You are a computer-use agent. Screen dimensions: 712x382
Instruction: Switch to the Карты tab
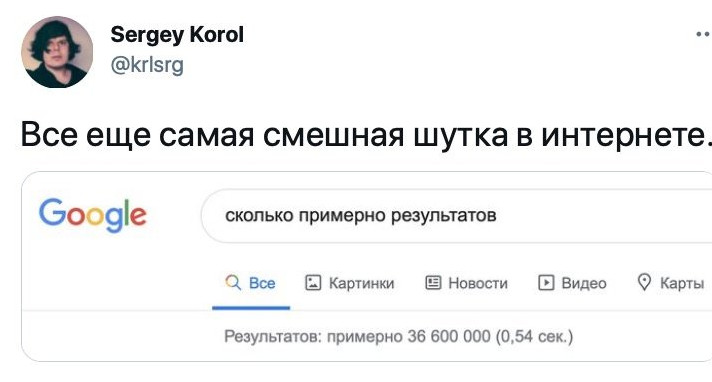click(x=671, y=283)
